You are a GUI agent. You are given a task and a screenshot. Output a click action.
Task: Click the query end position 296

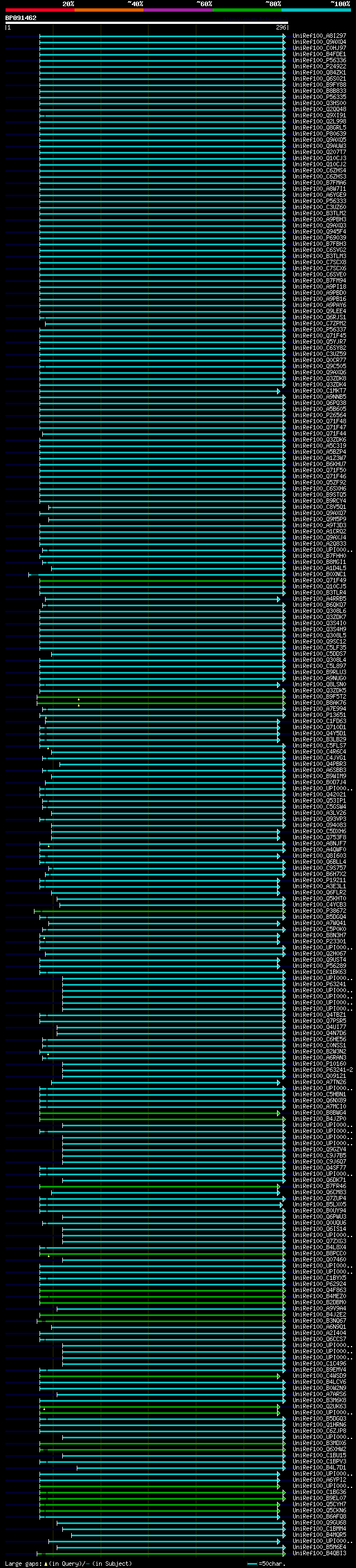pyautogui.click(x=280, y=27)
